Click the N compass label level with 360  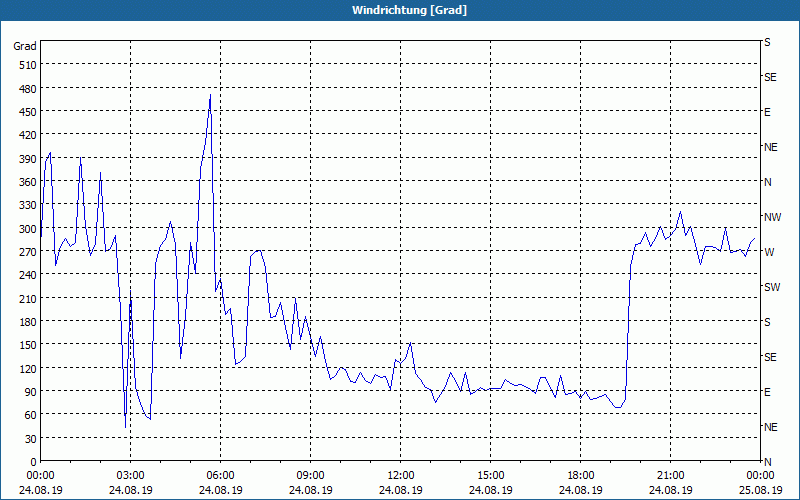point(767,182)
